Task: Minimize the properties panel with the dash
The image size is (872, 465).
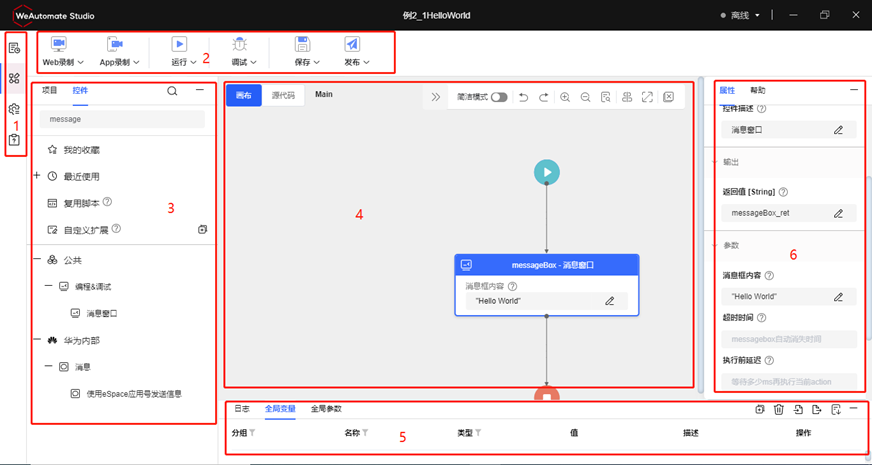Action: [x=854, y=90]
